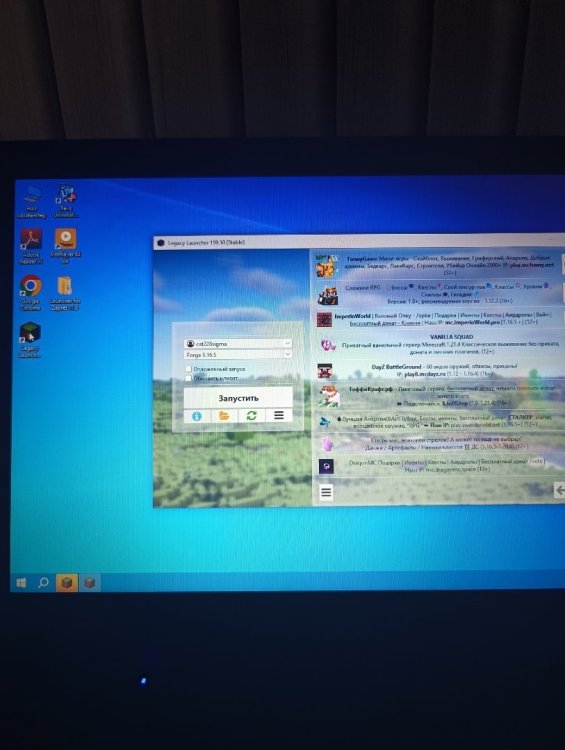
Task: Select the ImperioWorld server entry
Action: pos(439,319)
